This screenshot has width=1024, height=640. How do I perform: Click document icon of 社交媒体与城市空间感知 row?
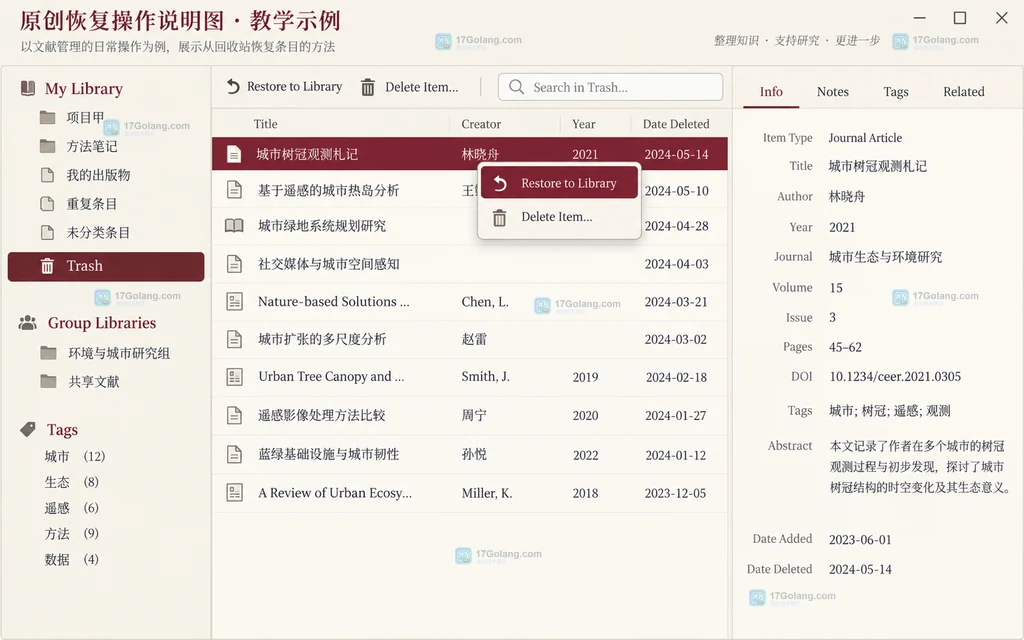coord(234,264)
